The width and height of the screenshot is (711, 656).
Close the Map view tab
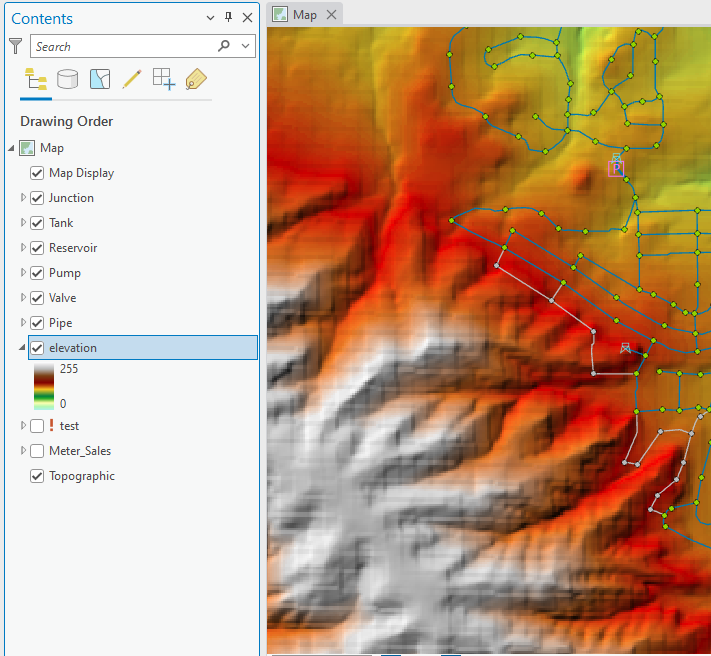(x=332, y=15)
